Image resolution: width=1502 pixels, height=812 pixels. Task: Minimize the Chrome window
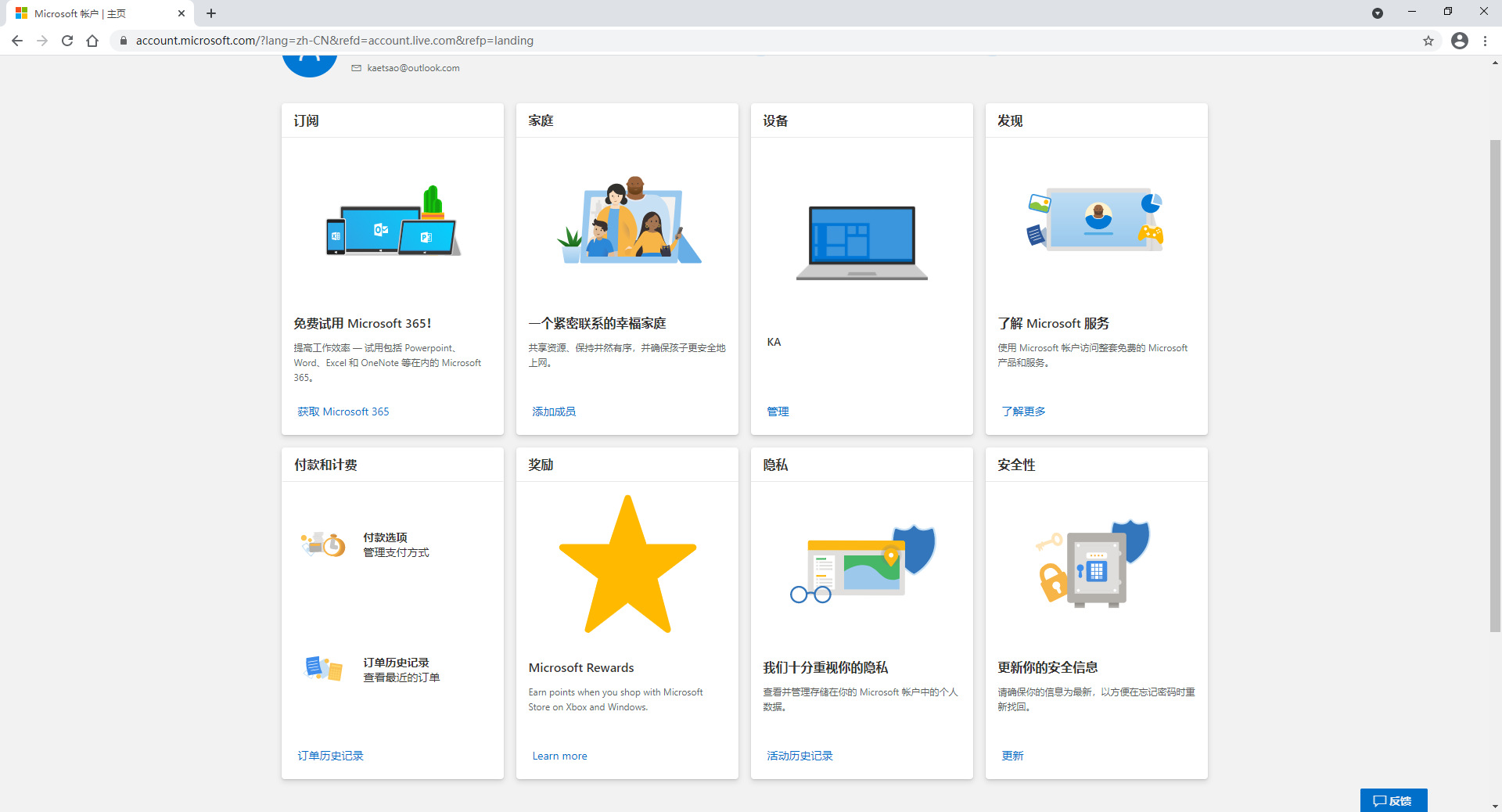tap(1412, 12)
